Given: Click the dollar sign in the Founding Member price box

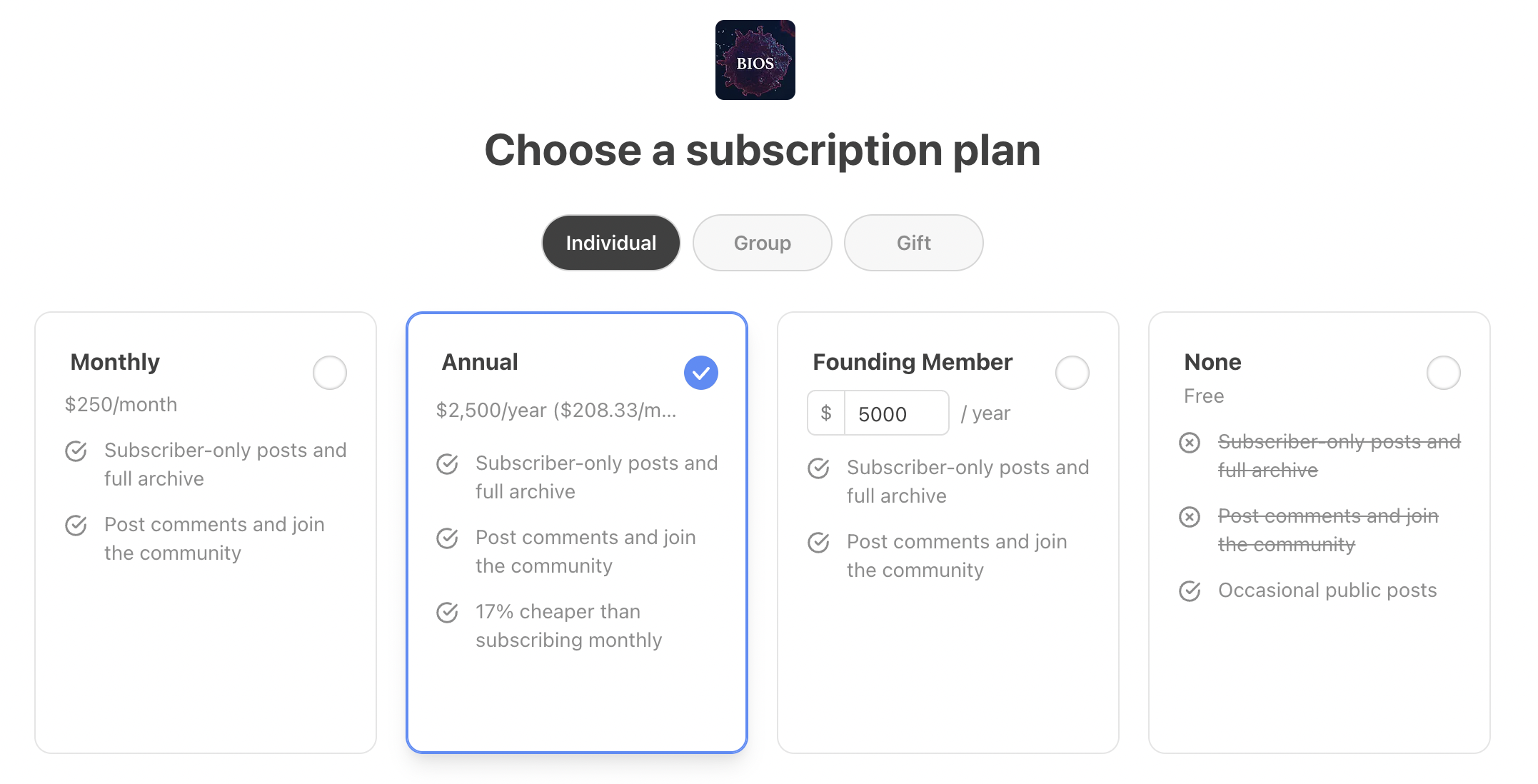Looking at the screenshot, I should [825, 413].
